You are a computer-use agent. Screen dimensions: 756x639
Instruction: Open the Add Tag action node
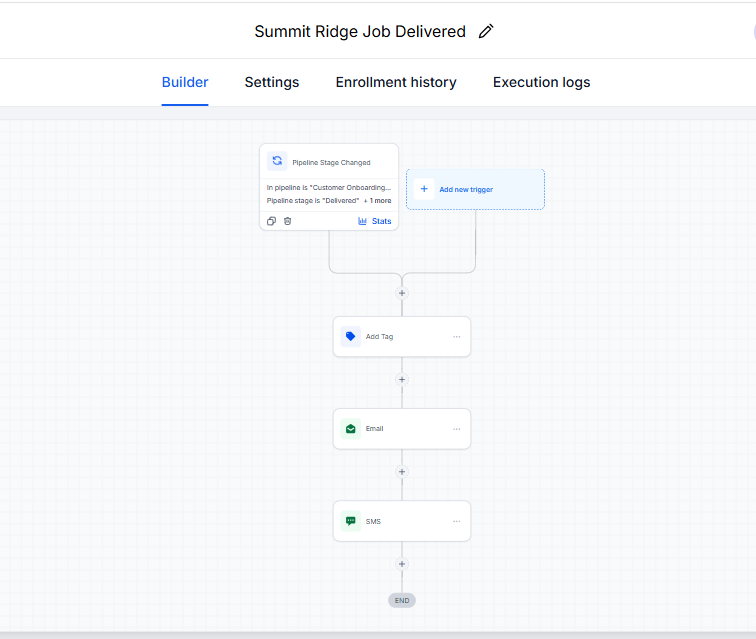pos(402,337)
